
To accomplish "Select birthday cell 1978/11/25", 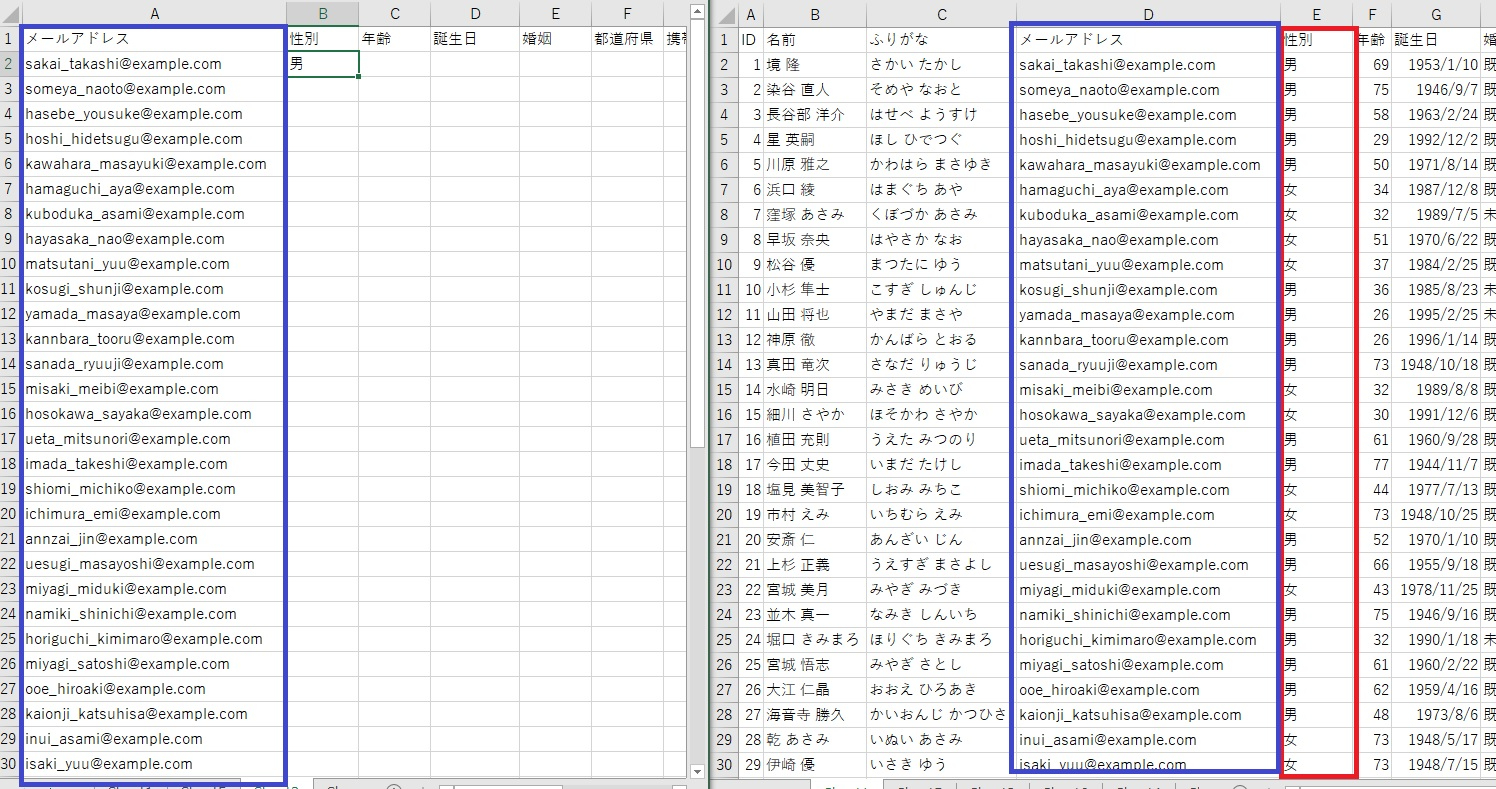I will [1436, 590].
